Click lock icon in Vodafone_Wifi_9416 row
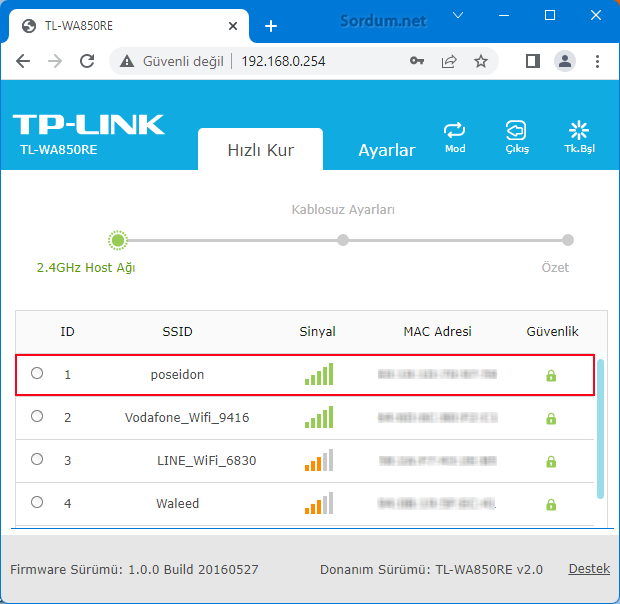The image size is (620, 604). (551, 418)
